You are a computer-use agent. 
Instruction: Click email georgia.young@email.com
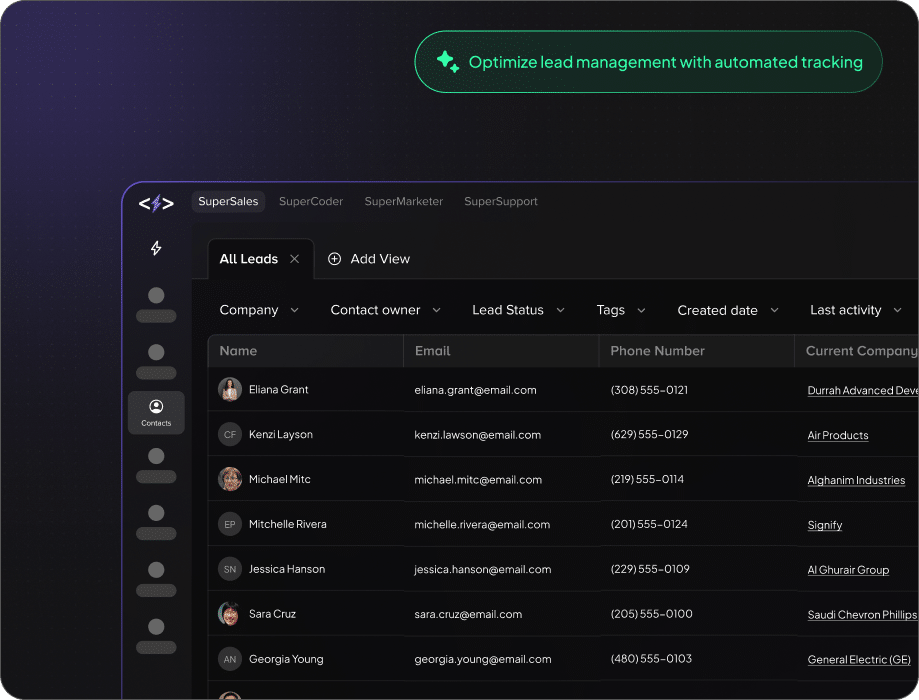pos(482,659)
